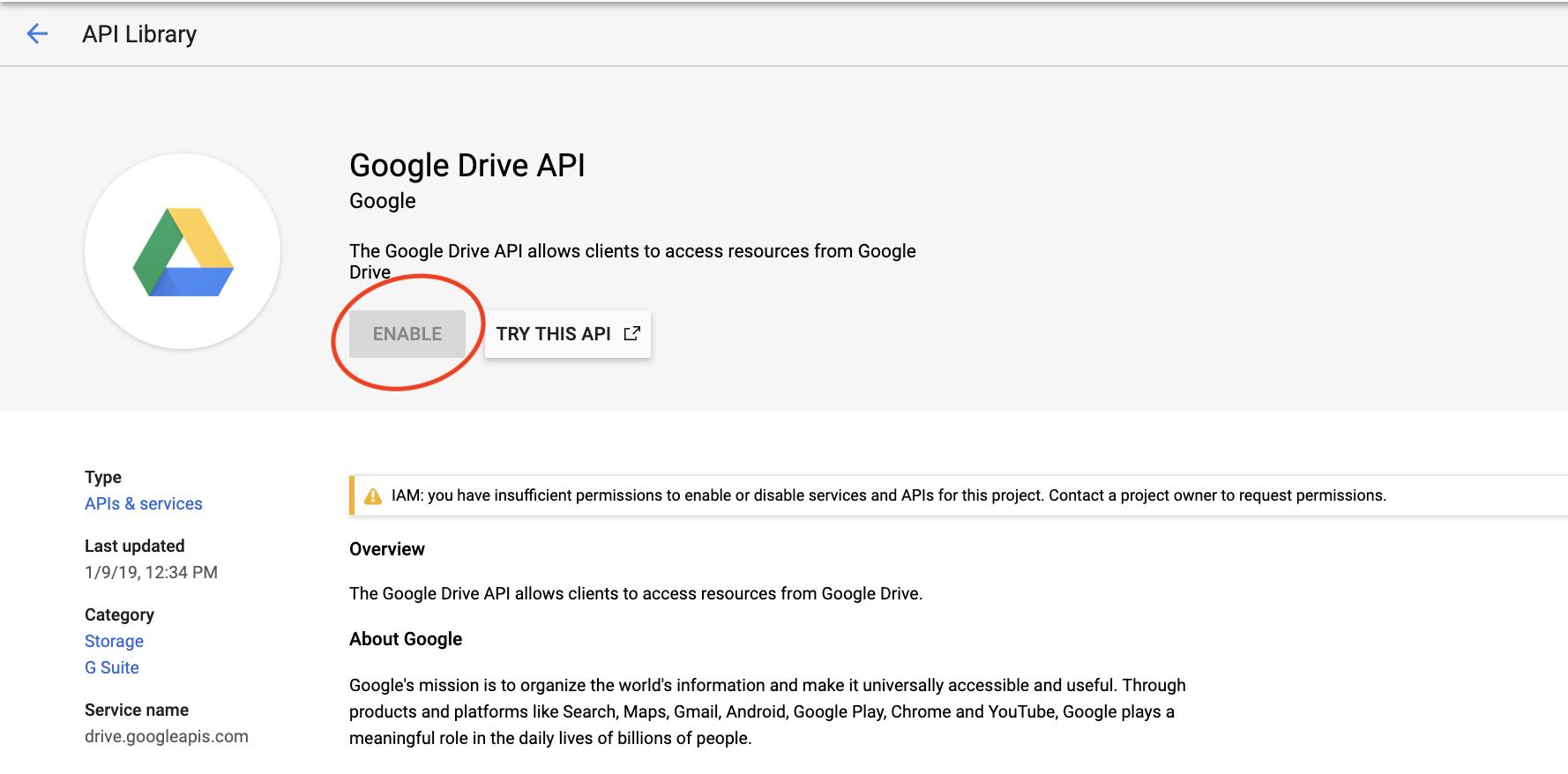Click the external link icon beside TRY THIS API
This screenshot has height=774, width=1568.
[x=631, y=333]
